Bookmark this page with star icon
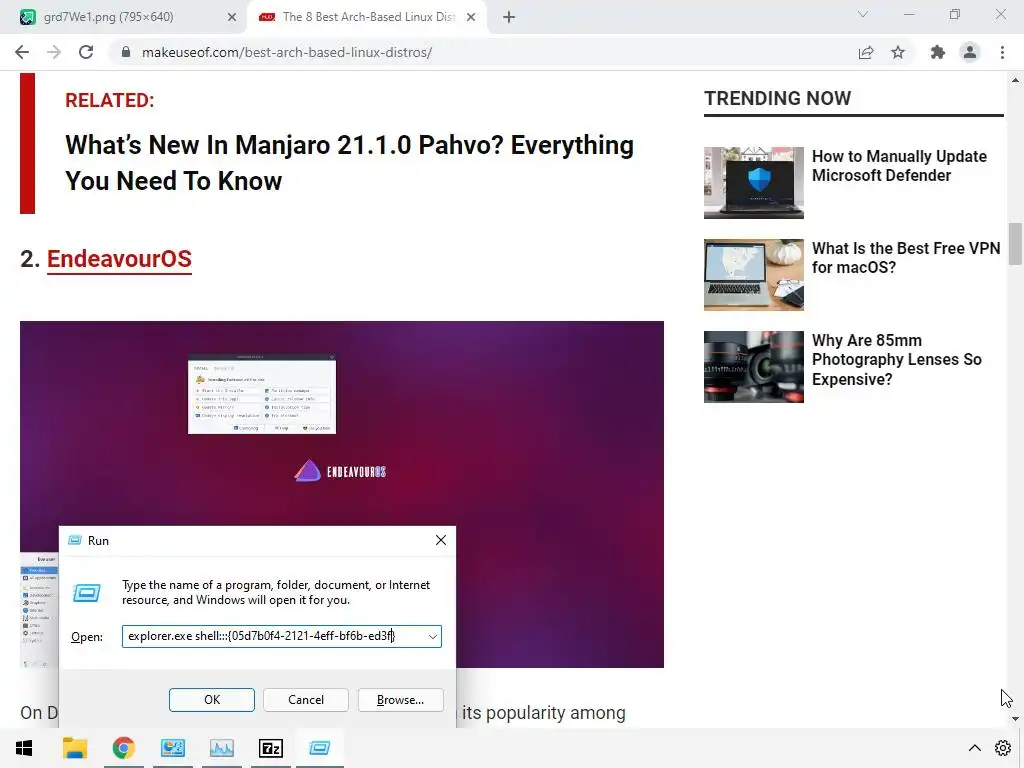This screenshot has width=1024, height=768. point(898,52)
